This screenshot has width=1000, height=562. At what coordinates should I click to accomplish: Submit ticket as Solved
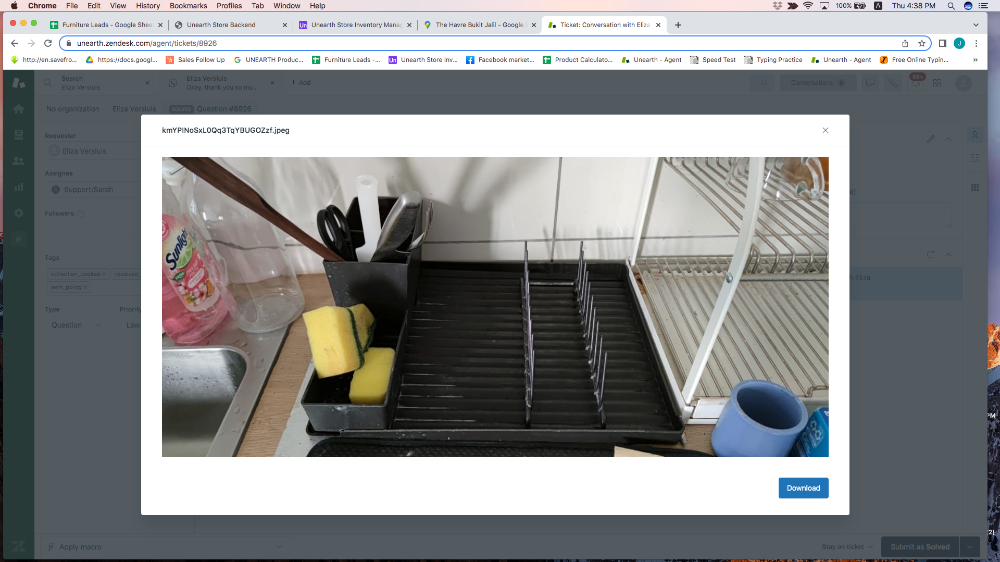pos(920,547)
